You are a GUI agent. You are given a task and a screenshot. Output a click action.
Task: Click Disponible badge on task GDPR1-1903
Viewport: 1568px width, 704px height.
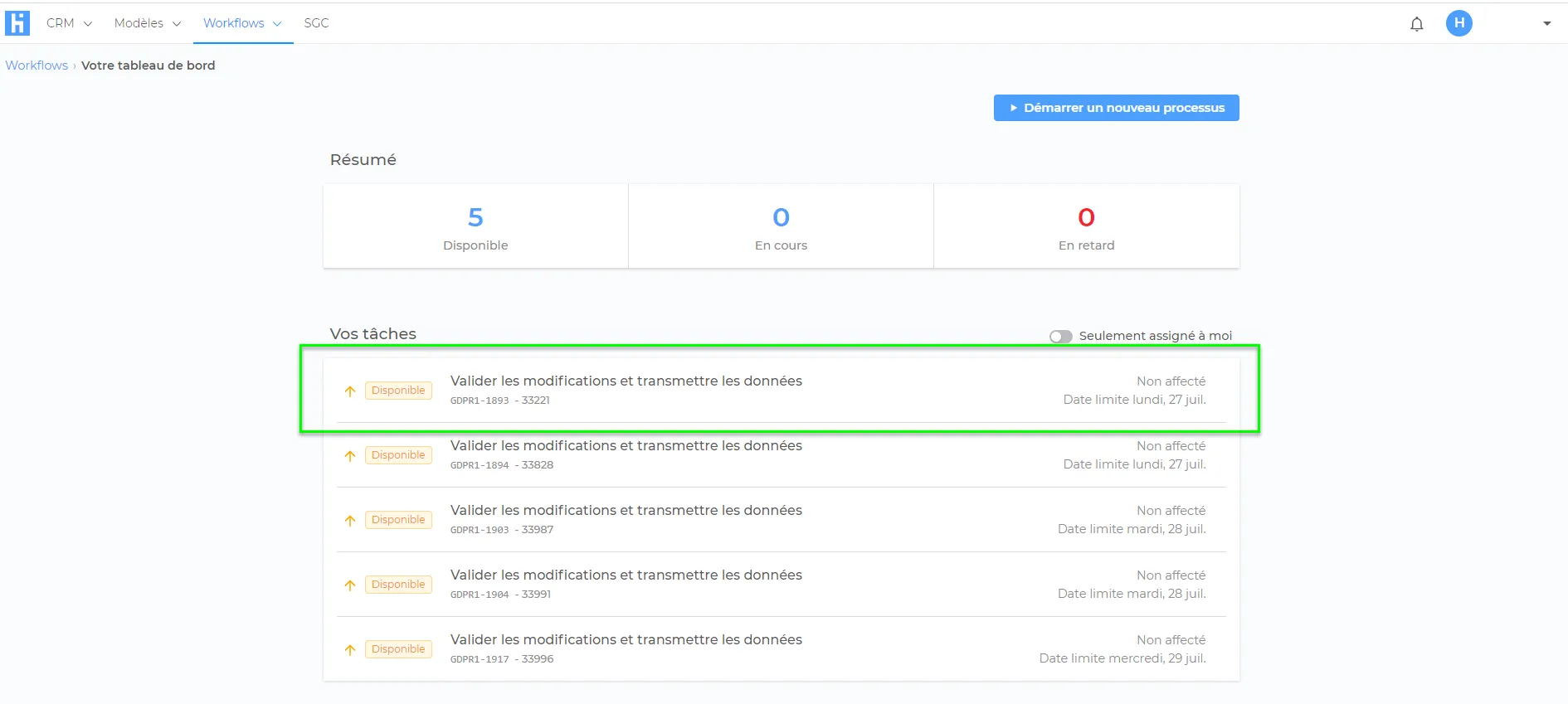coord(398,520)
